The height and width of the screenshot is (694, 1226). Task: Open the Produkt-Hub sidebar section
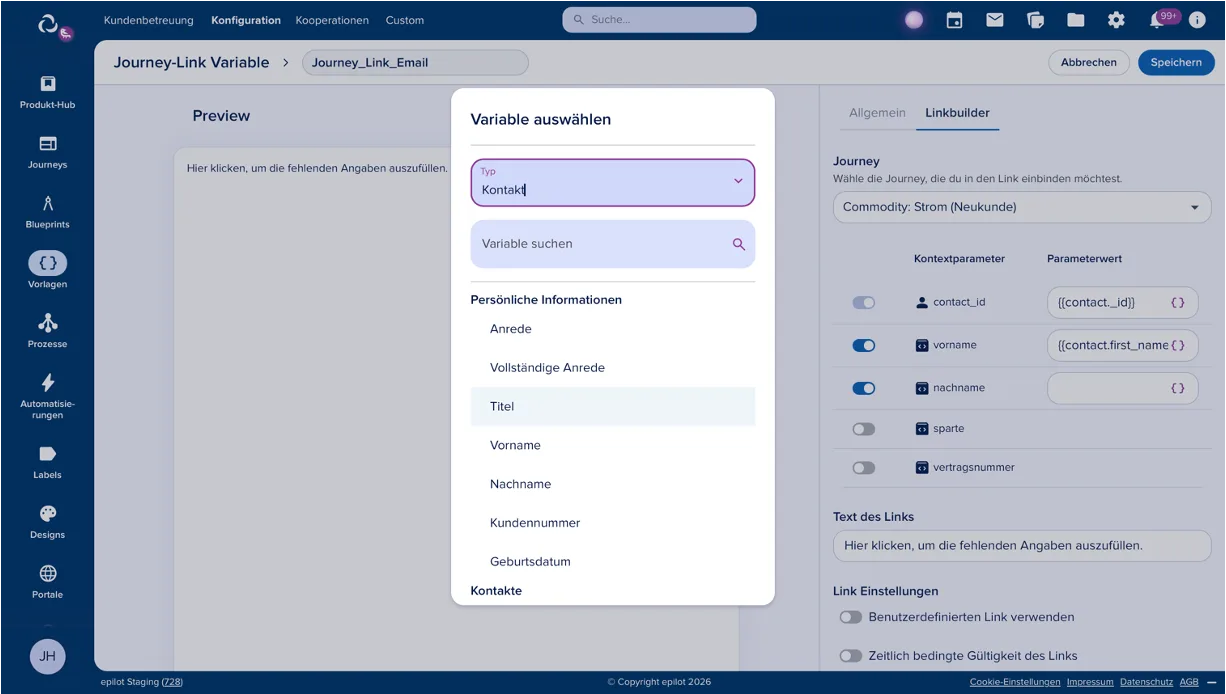coord(47,92)
